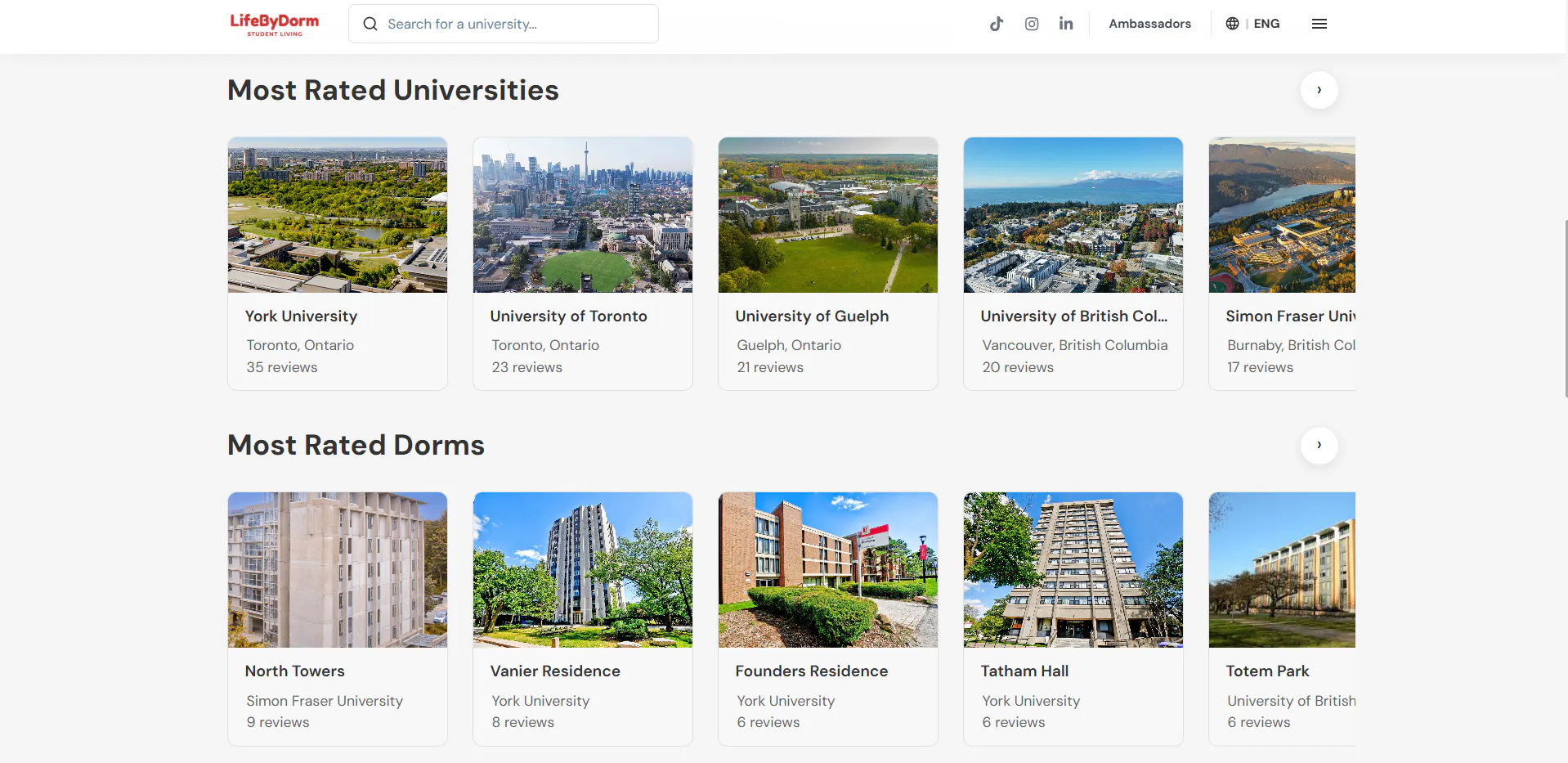Select the University of Guelph title
This screenshot has height=763, width=1568.
click(812, 316)
